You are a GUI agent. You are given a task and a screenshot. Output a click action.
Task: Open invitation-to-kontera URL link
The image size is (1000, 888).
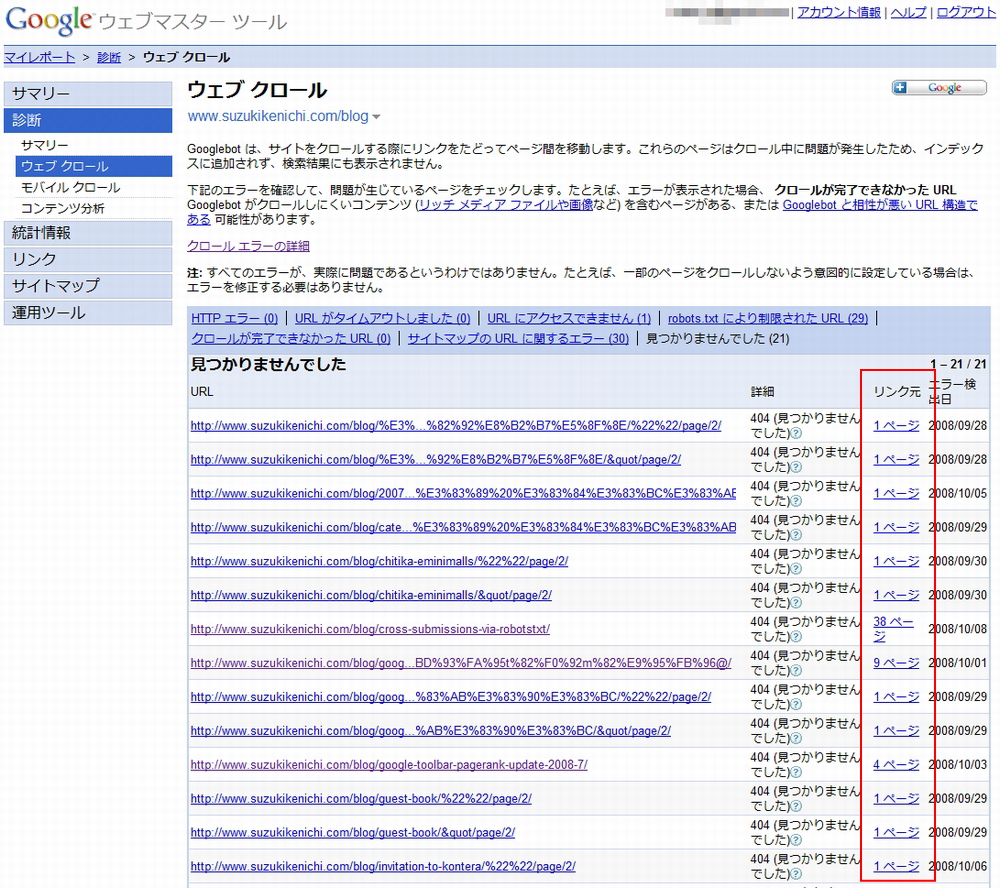point(383,866)
